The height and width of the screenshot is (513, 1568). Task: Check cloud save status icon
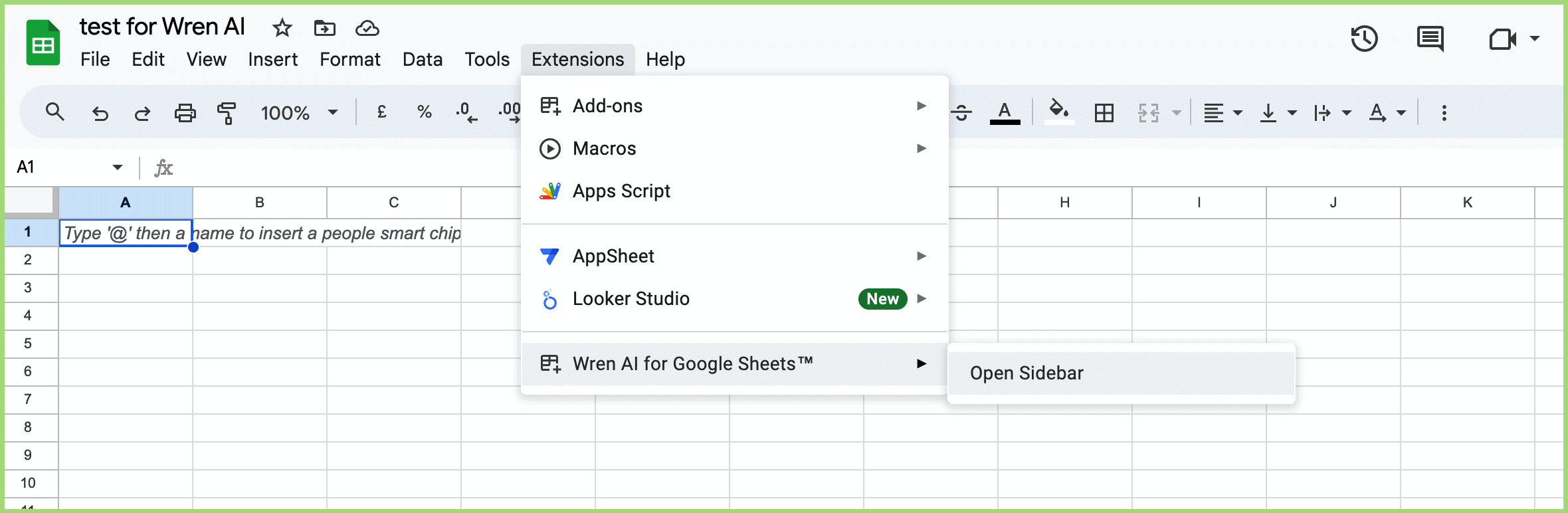[x=367, y=28]
